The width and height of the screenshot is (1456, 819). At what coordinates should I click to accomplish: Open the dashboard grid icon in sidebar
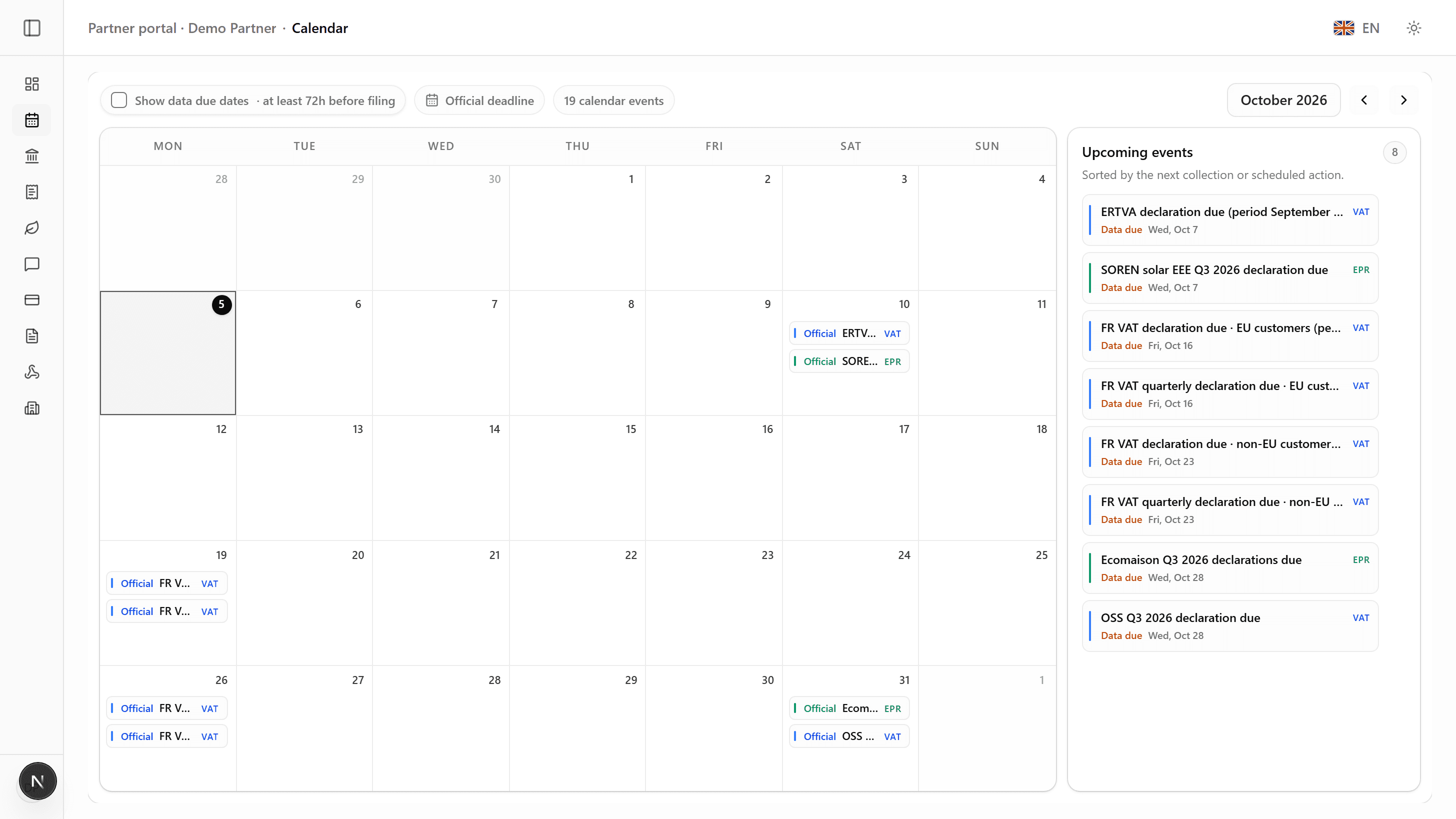pyautogui.click(x=32, y=83)
